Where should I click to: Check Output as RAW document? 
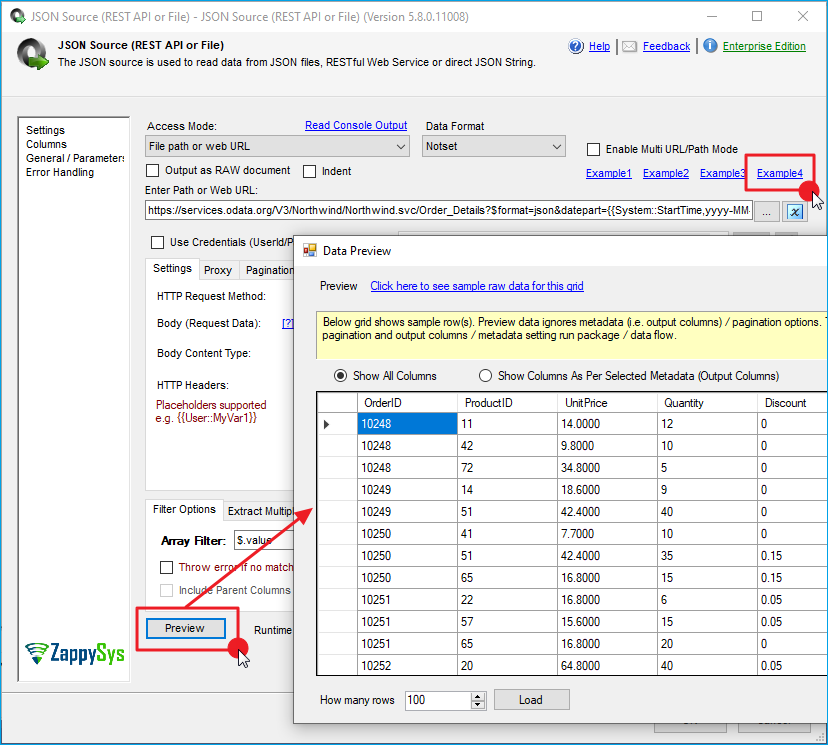pyautogui.click(x=154, y=171)
